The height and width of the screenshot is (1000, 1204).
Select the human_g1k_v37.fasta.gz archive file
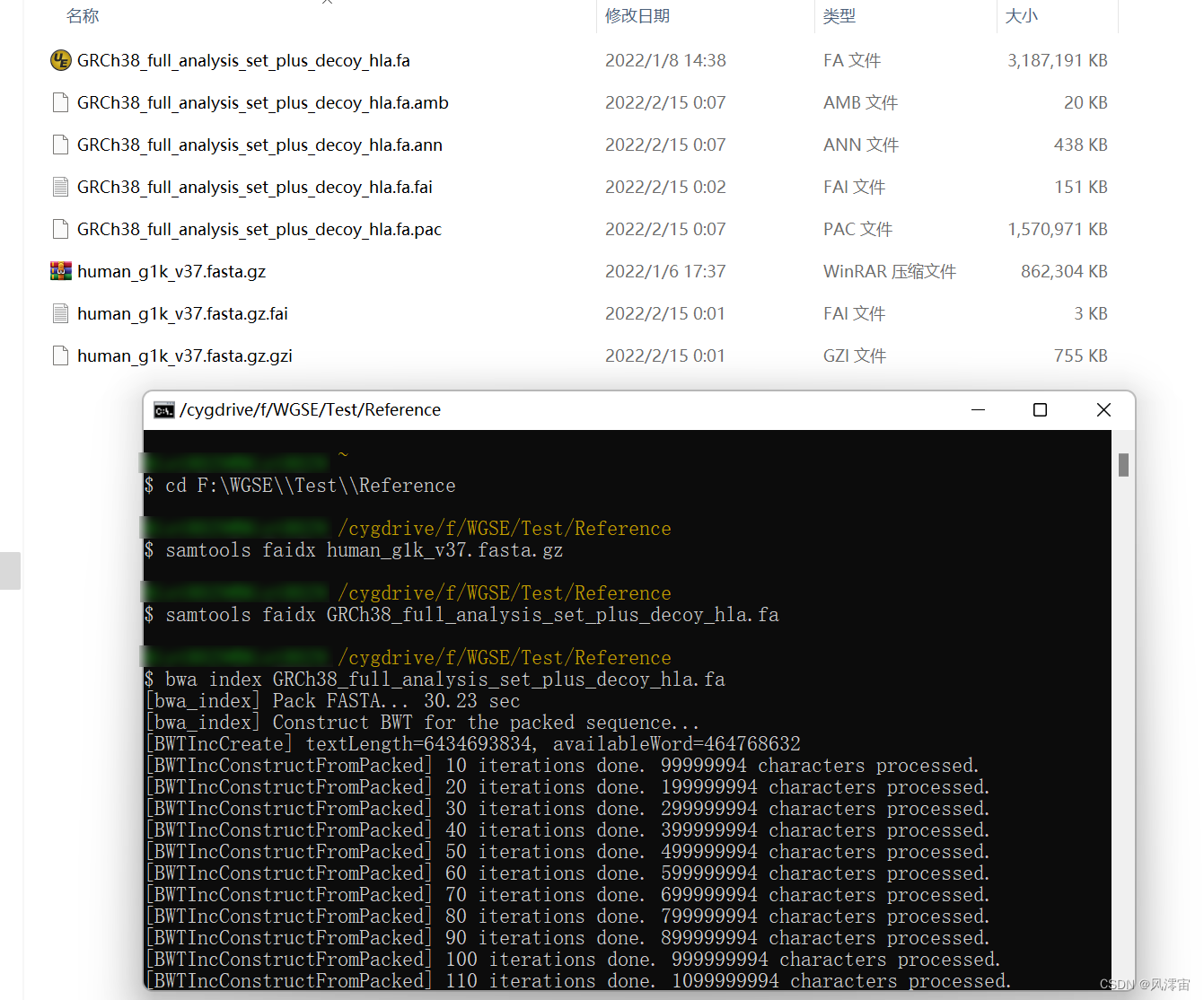(x=171, y=270)
